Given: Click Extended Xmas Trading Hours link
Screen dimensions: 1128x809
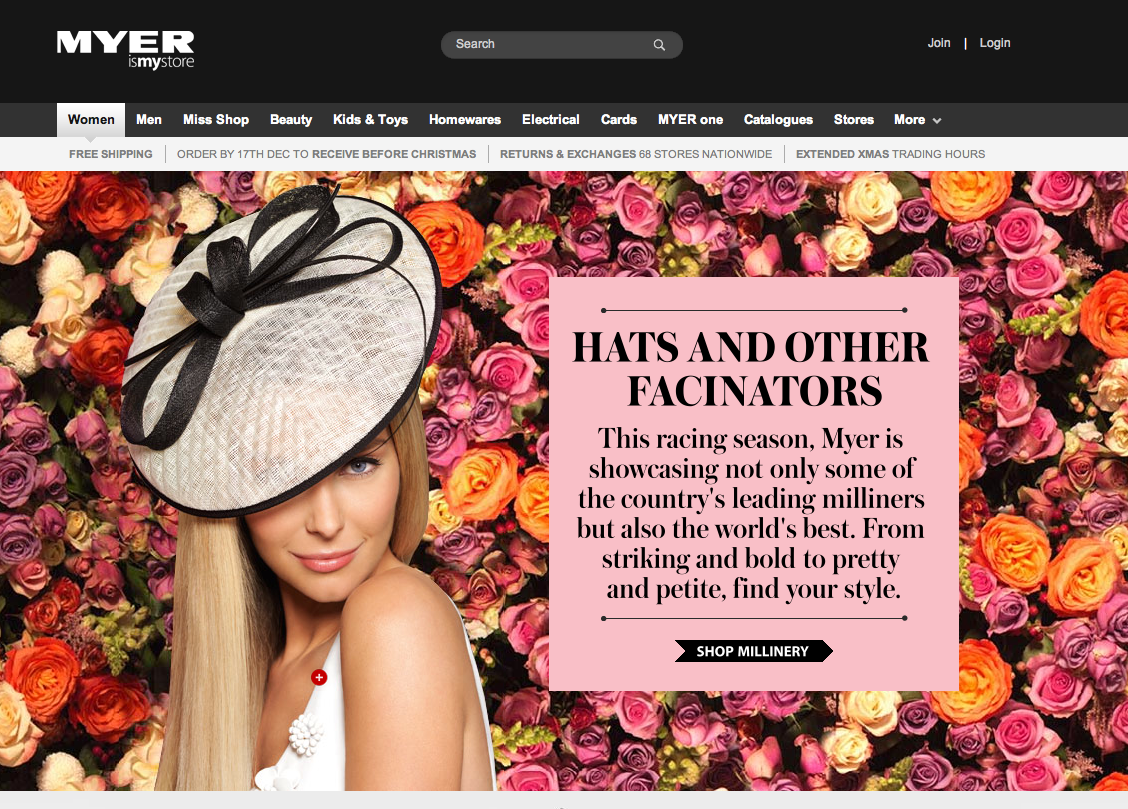Looking at the screenshot, I should coord(891,154).
